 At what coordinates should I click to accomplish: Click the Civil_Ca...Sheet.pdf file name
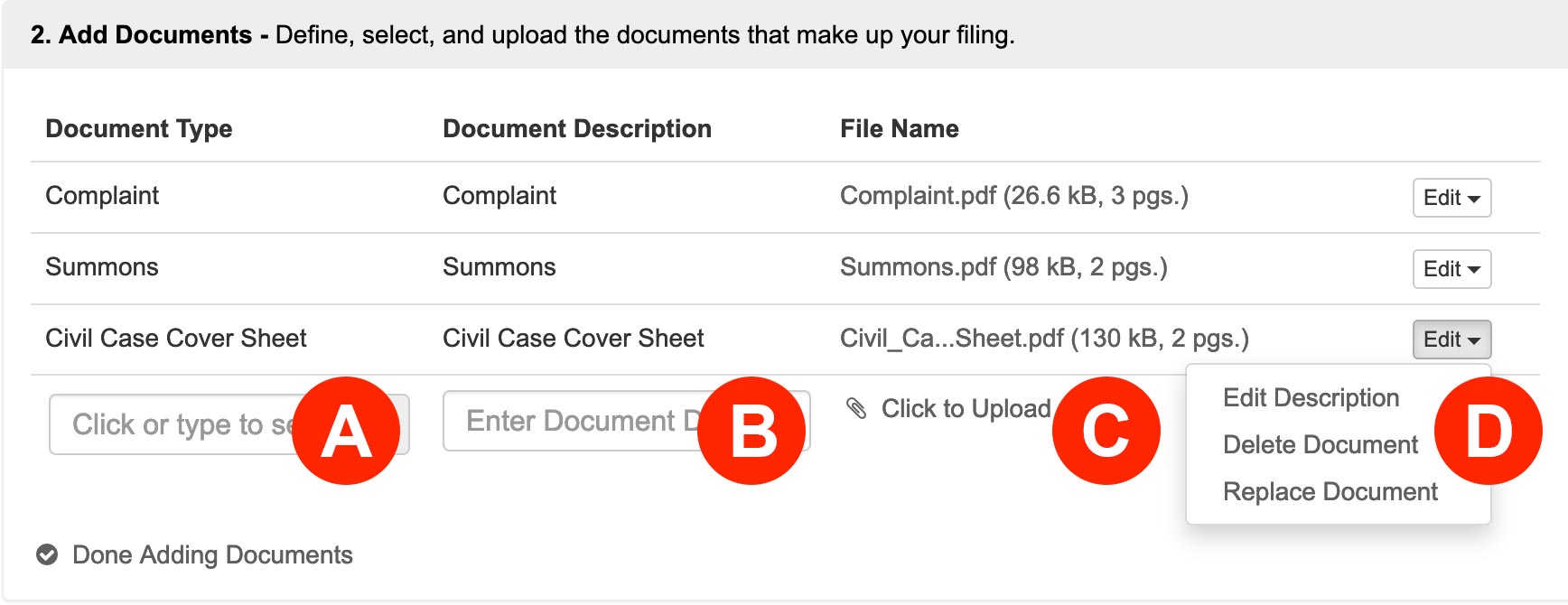1044,339
